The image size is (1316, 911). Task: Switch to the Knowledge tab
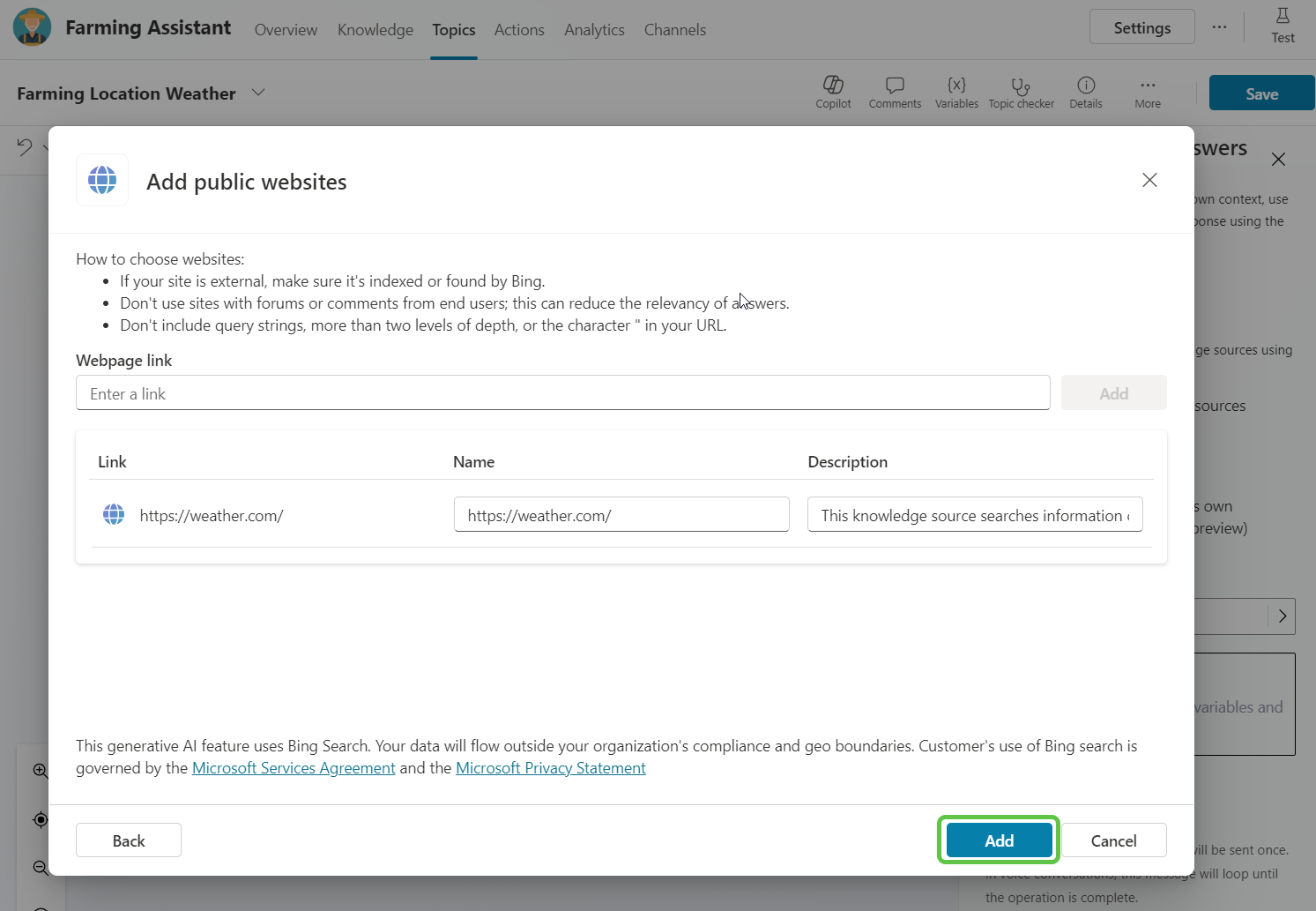375,30
